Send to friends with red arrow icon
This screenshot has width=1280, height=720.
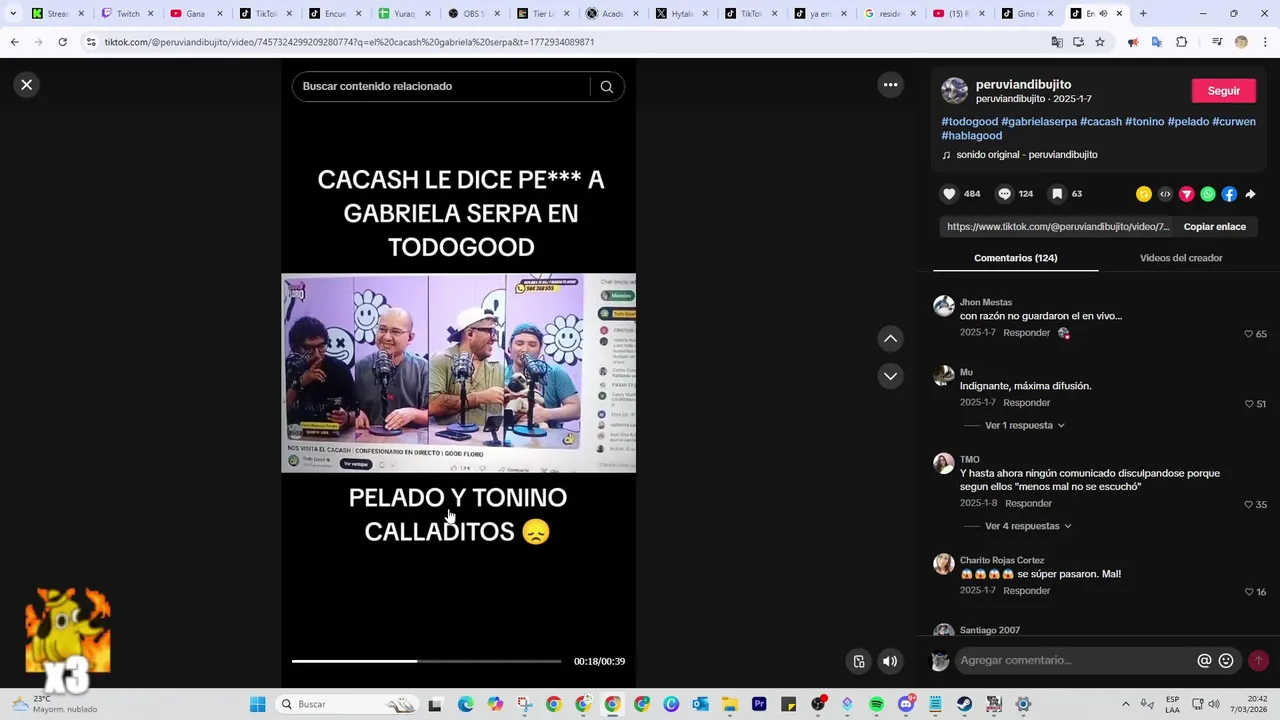[1186, 194]
